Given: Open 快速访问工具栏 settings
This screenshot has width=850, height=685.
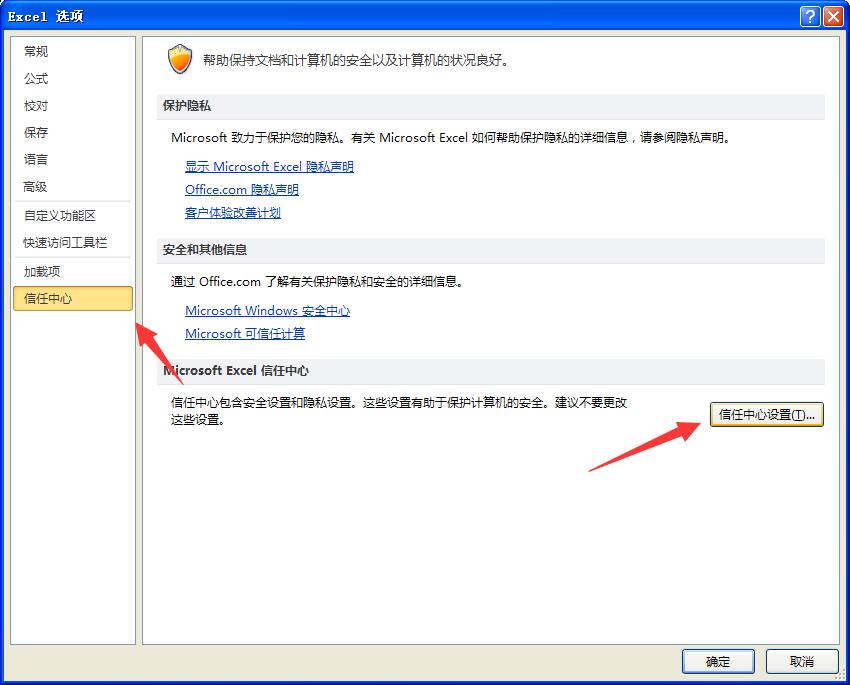Looking at the screenshot, I should pyautogui.click(x=65, y=242).
